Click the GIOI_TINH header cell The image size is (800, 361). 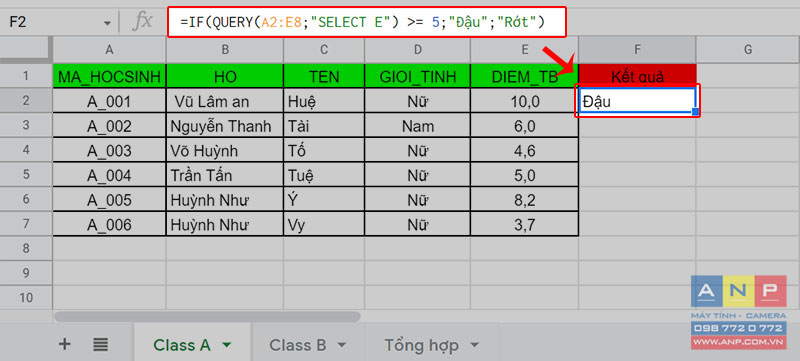(x=417, y=76)
